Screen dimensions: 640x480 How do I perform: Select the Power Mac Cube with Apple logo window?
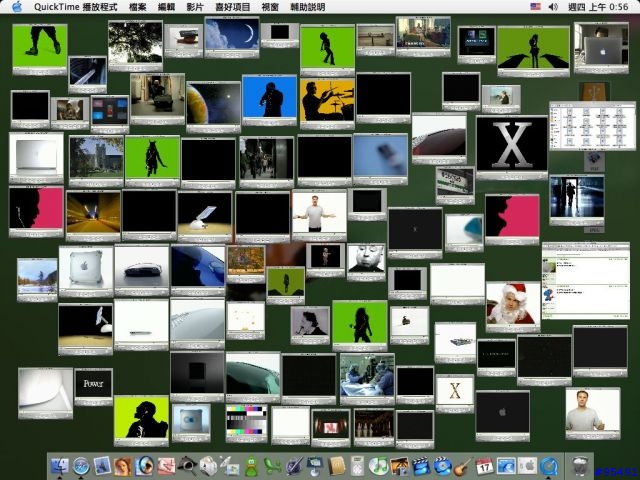[86, 271]
